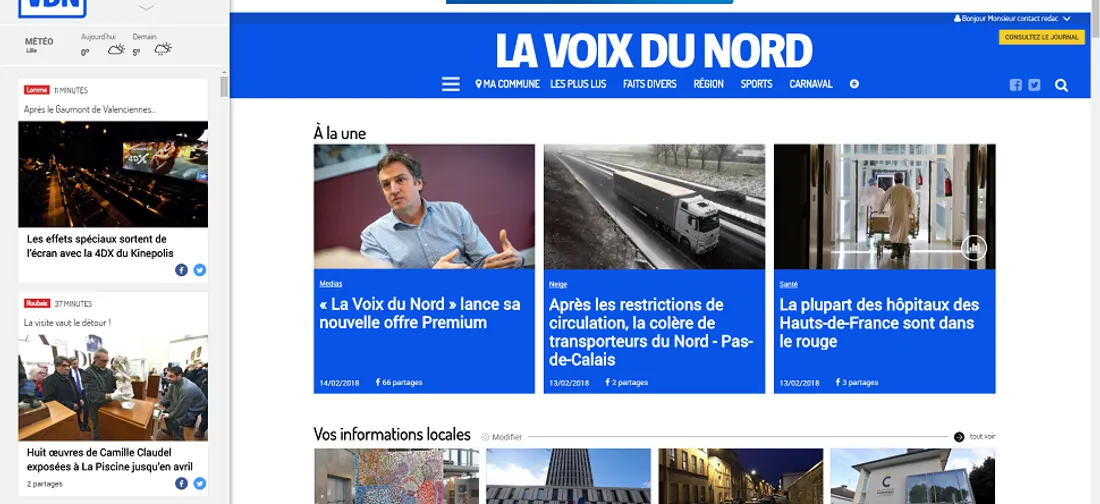This screenshot has height=504, width=1100.
Task: Share Kinepolis 4DX article on Facebook
Action: click(181, 270)
